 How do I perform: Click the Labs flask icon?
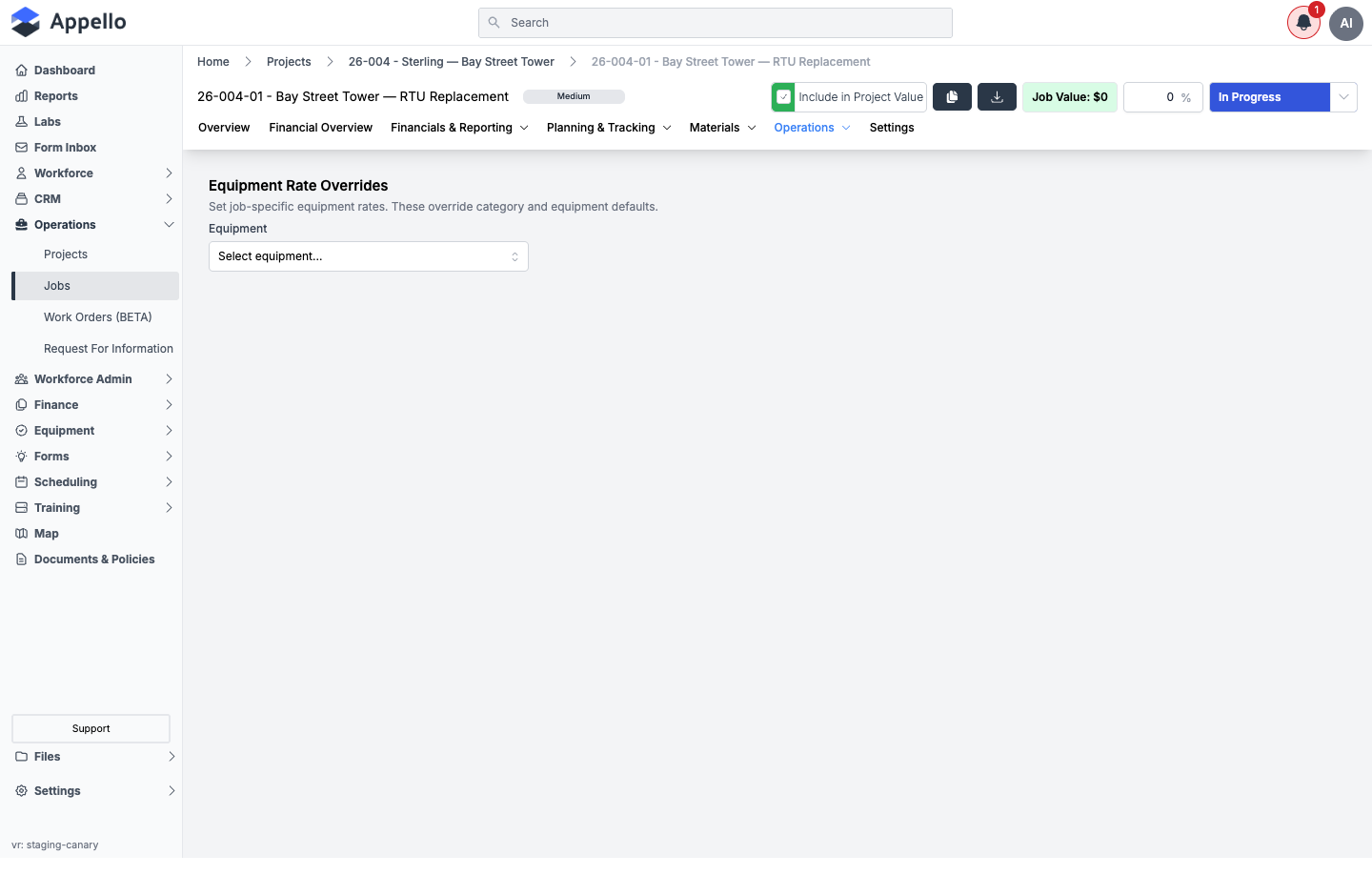[21, 122]
